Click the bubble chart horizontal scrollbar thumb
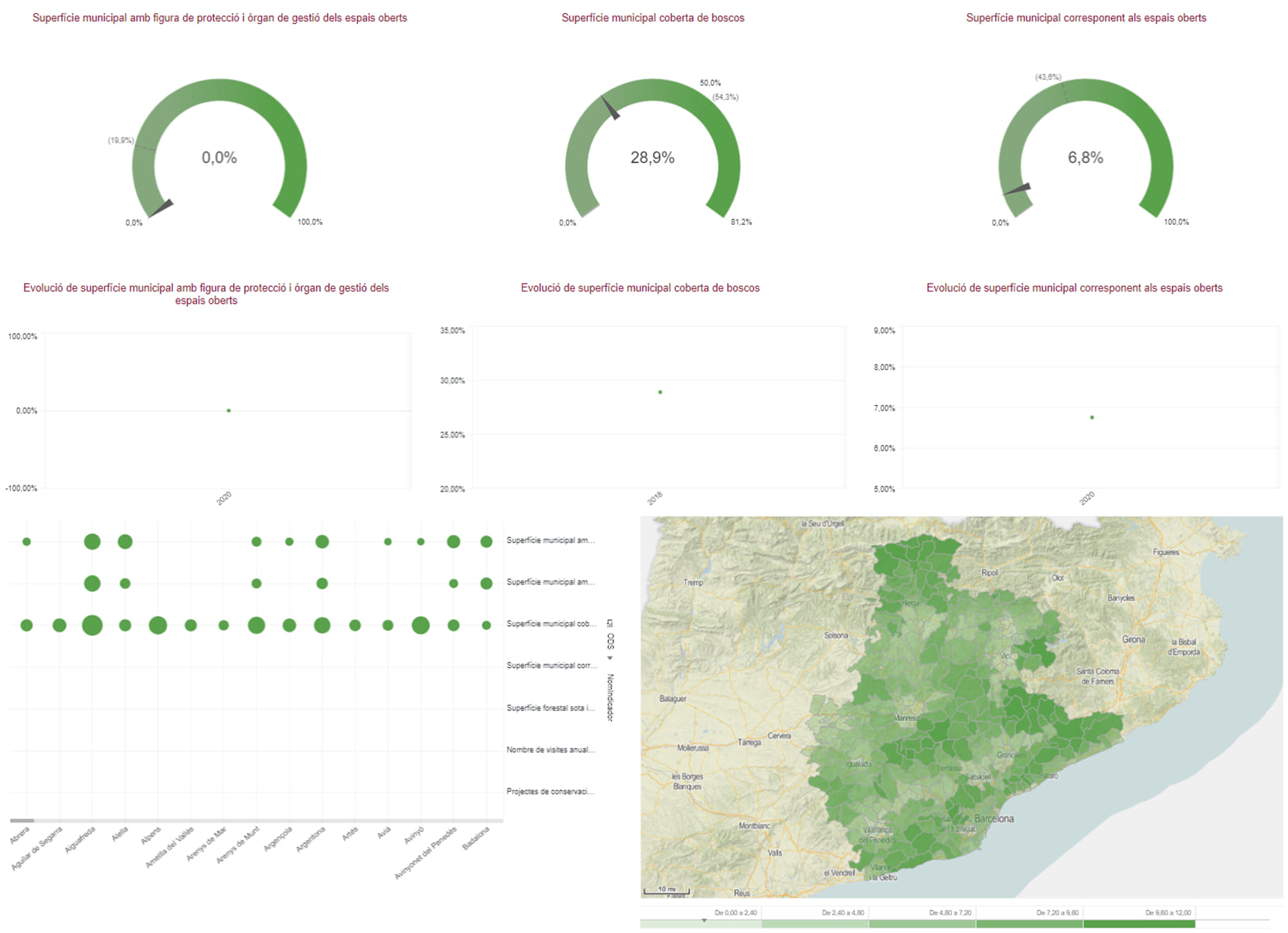 pos(22,820)
